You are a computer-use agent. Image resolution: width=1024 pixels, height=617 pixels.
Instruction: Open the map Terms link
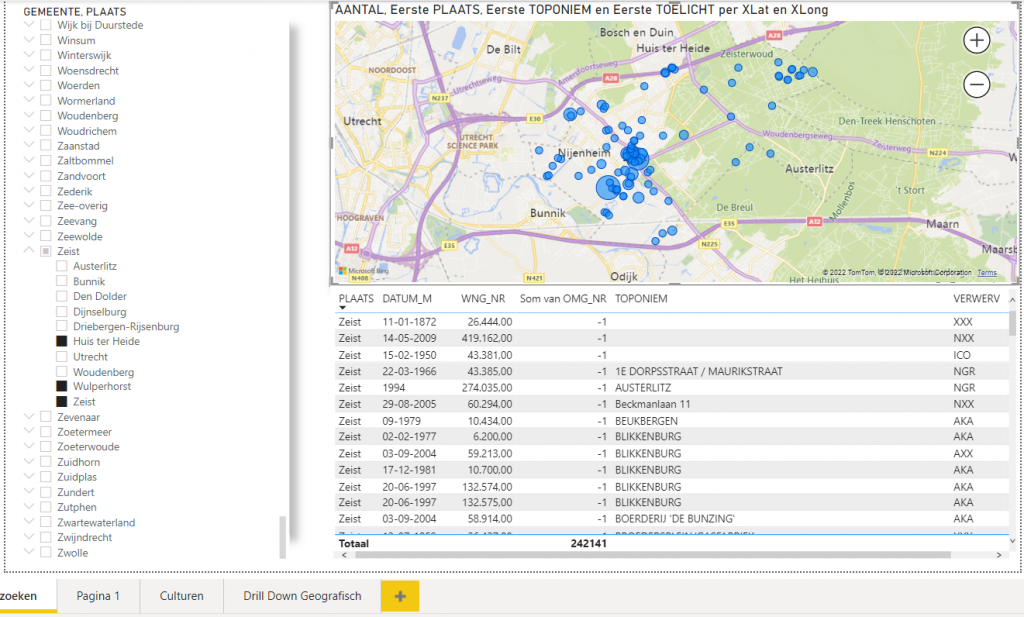point(986,272)
